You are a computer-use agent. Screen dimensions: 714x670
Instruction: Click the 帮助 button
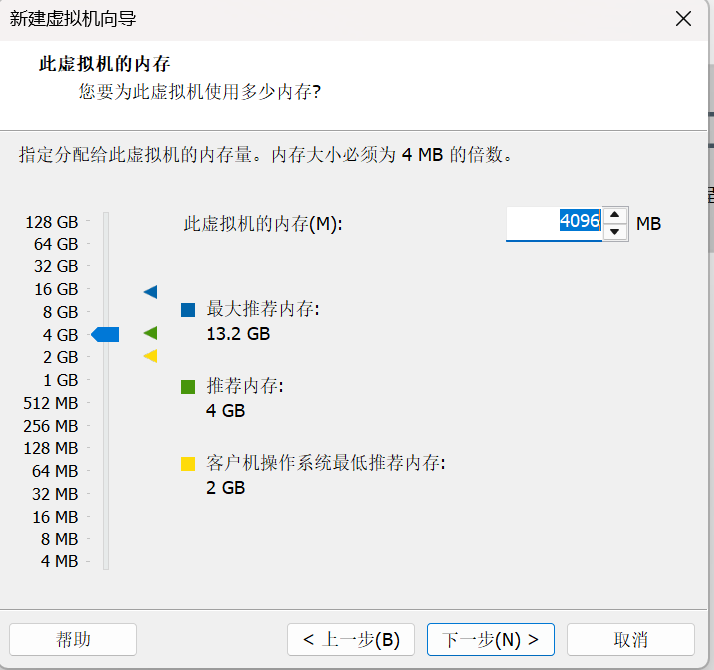(x=73, y=639)
